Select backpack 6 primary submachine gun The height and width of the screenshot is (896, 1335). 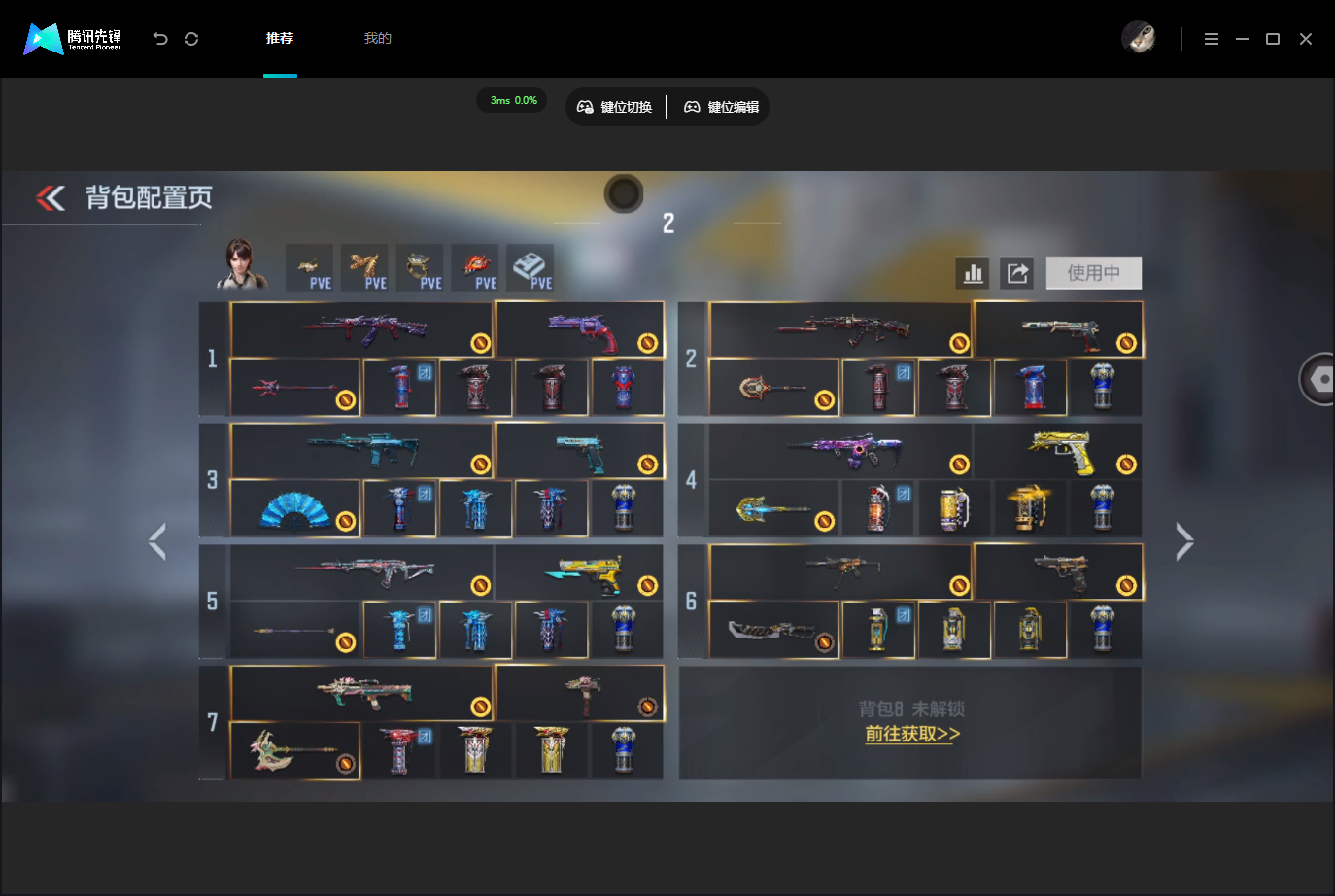coord(840,571)
